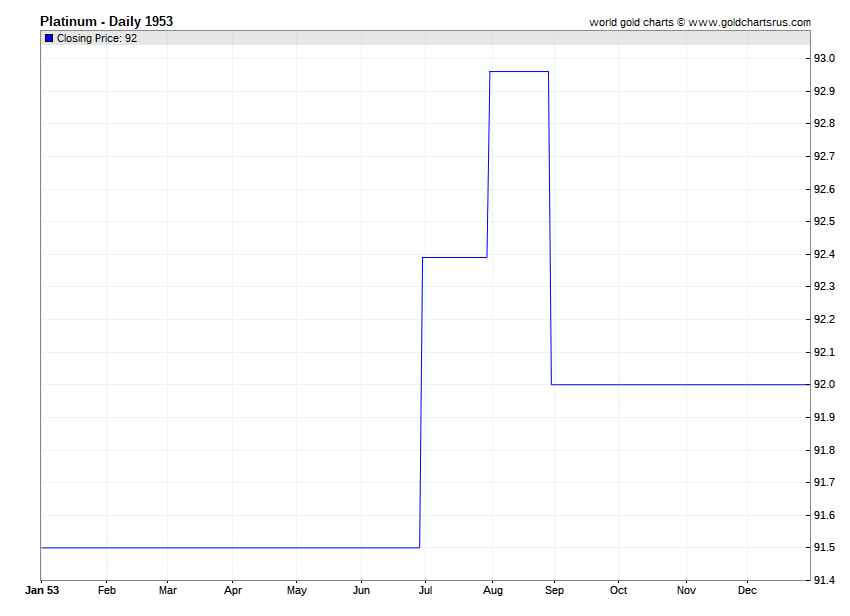This screenshot has height=616, width=850.
Task: Click the 92.7 y-axis value
Action: [x=824, y=156]
